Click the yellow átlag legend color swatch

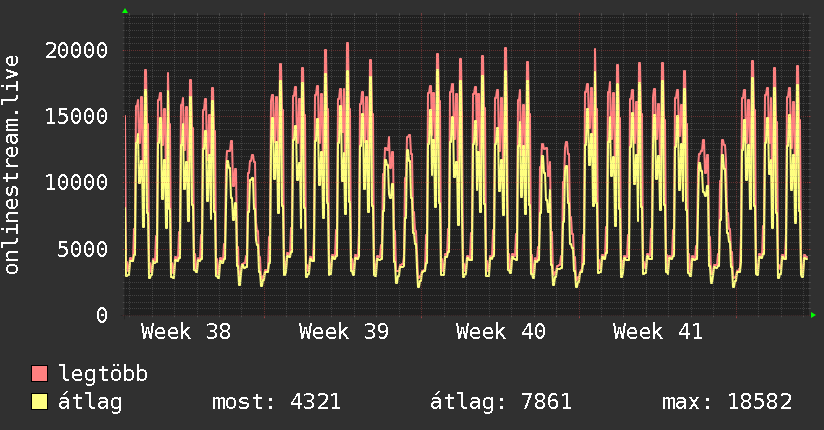(x=40, y=402)
